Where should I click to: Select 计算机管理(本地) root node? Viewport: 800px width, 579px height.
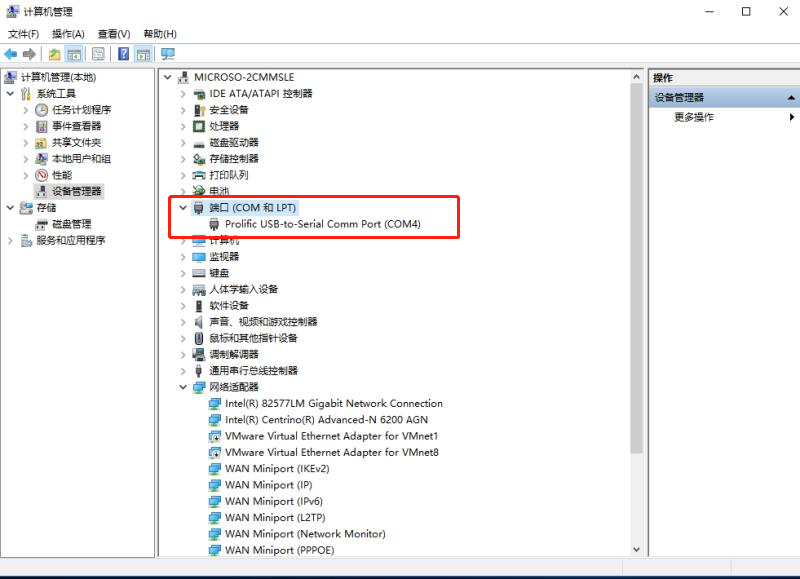click(58, 77)
